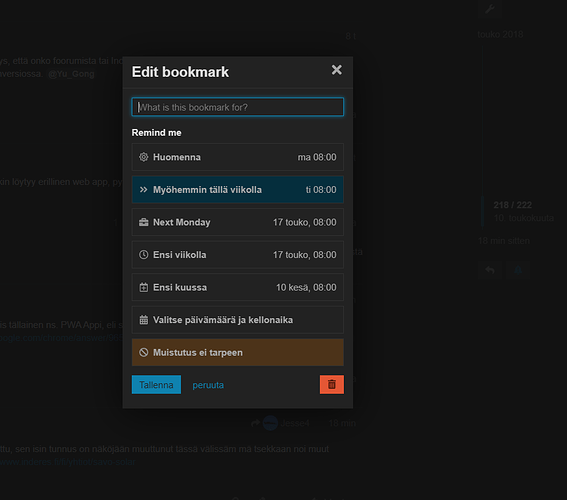This screenshot has height=500, width=567.
Task: Delete bookmark with red trash icon
Action: tap(332, 385)
